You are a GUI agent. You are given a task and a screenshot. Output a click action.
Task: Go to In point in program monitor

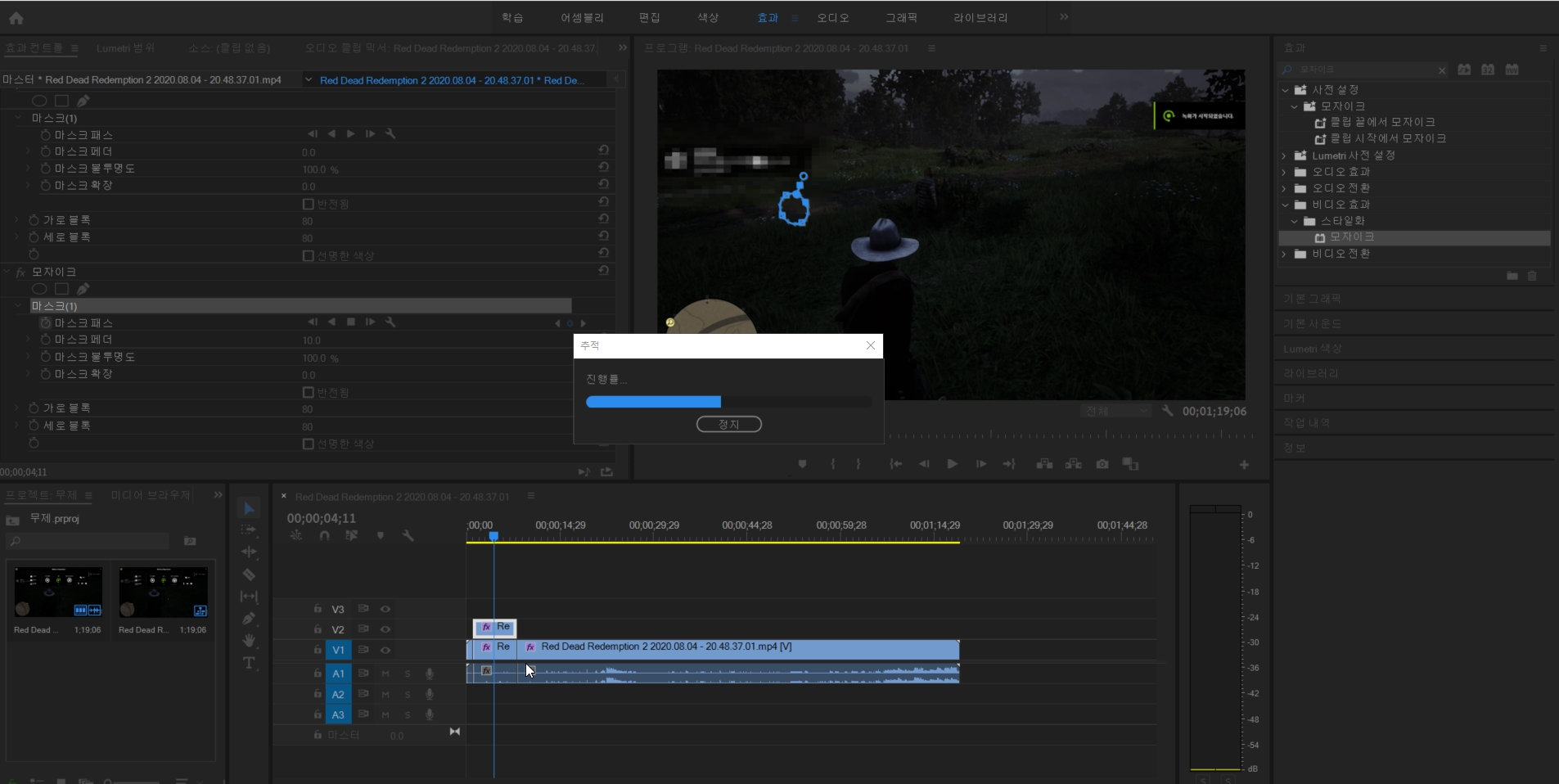(x=895, y=464)
